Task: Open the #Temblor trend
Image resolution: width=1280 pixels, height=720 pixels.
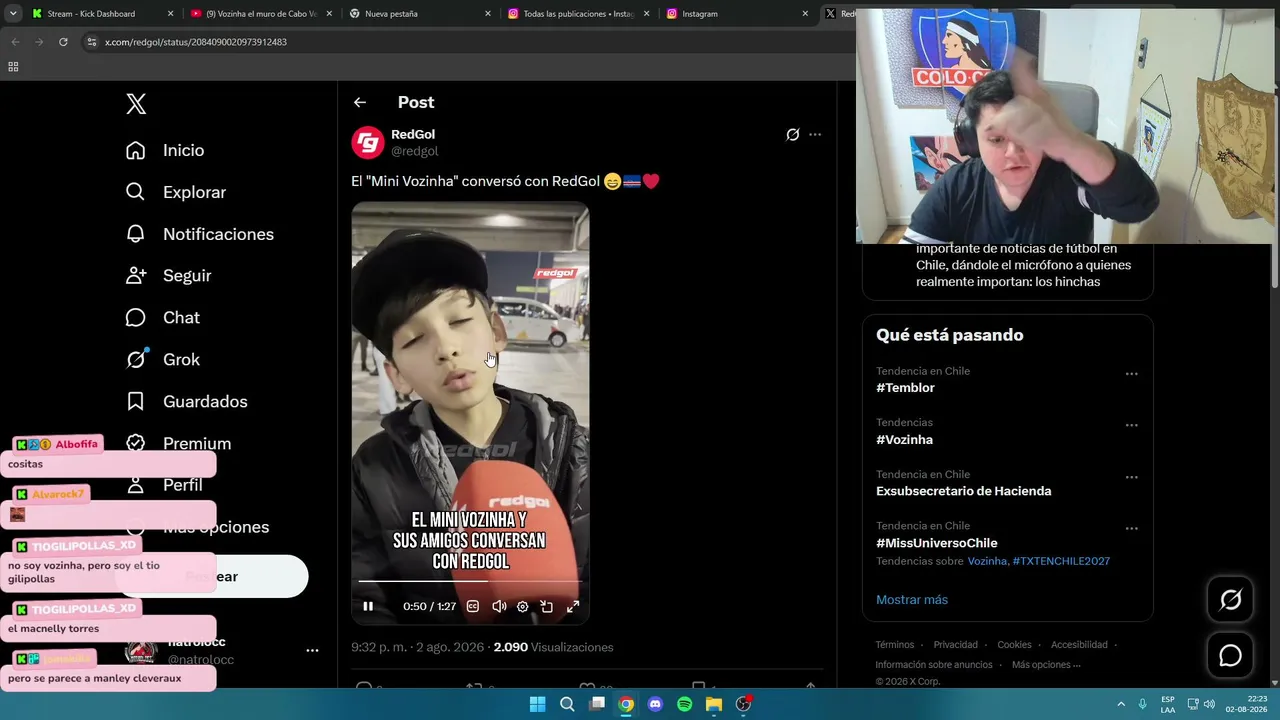Action: click(x=905, y=388)
